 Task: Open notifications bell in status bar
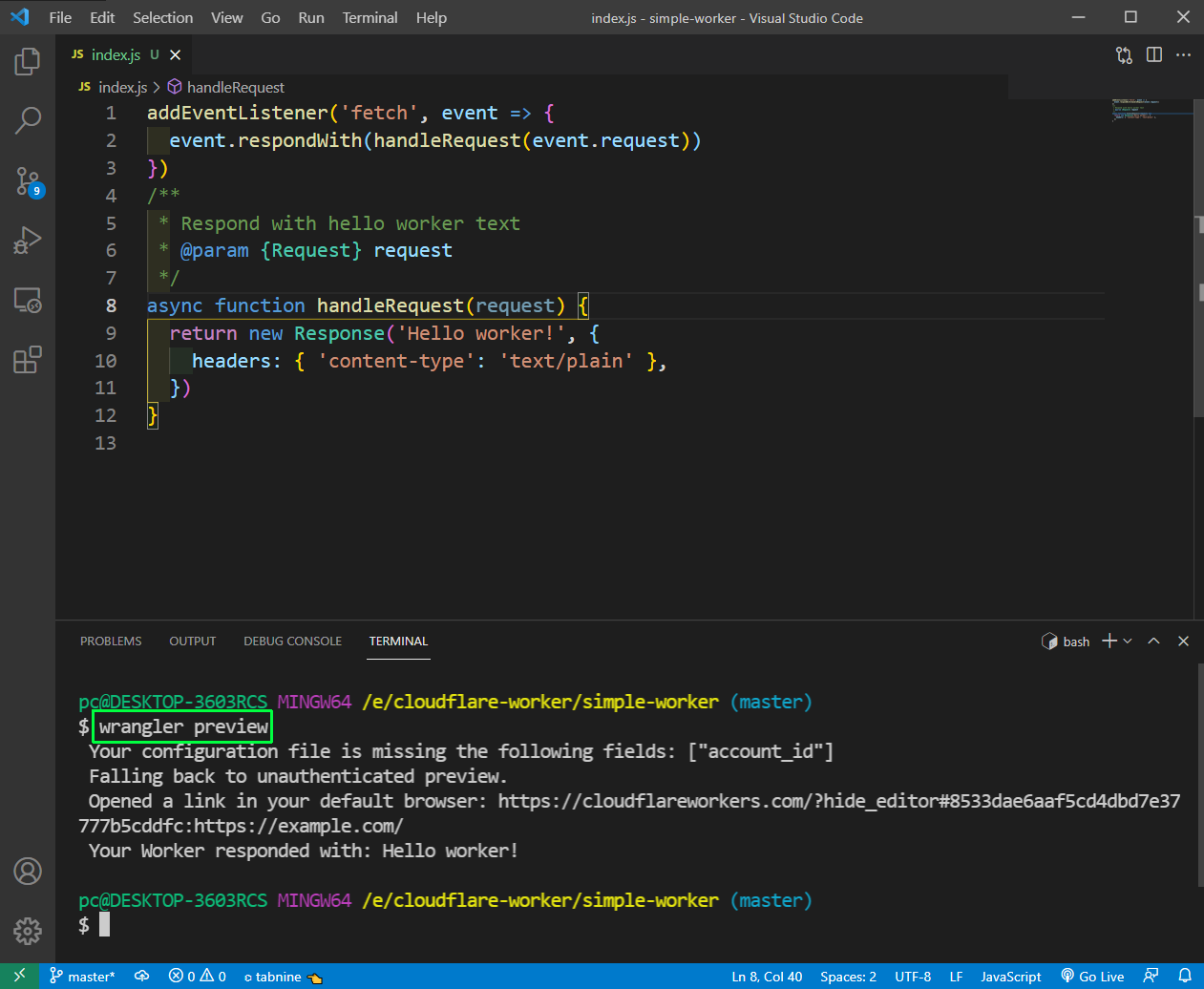tap(1185, 976)
